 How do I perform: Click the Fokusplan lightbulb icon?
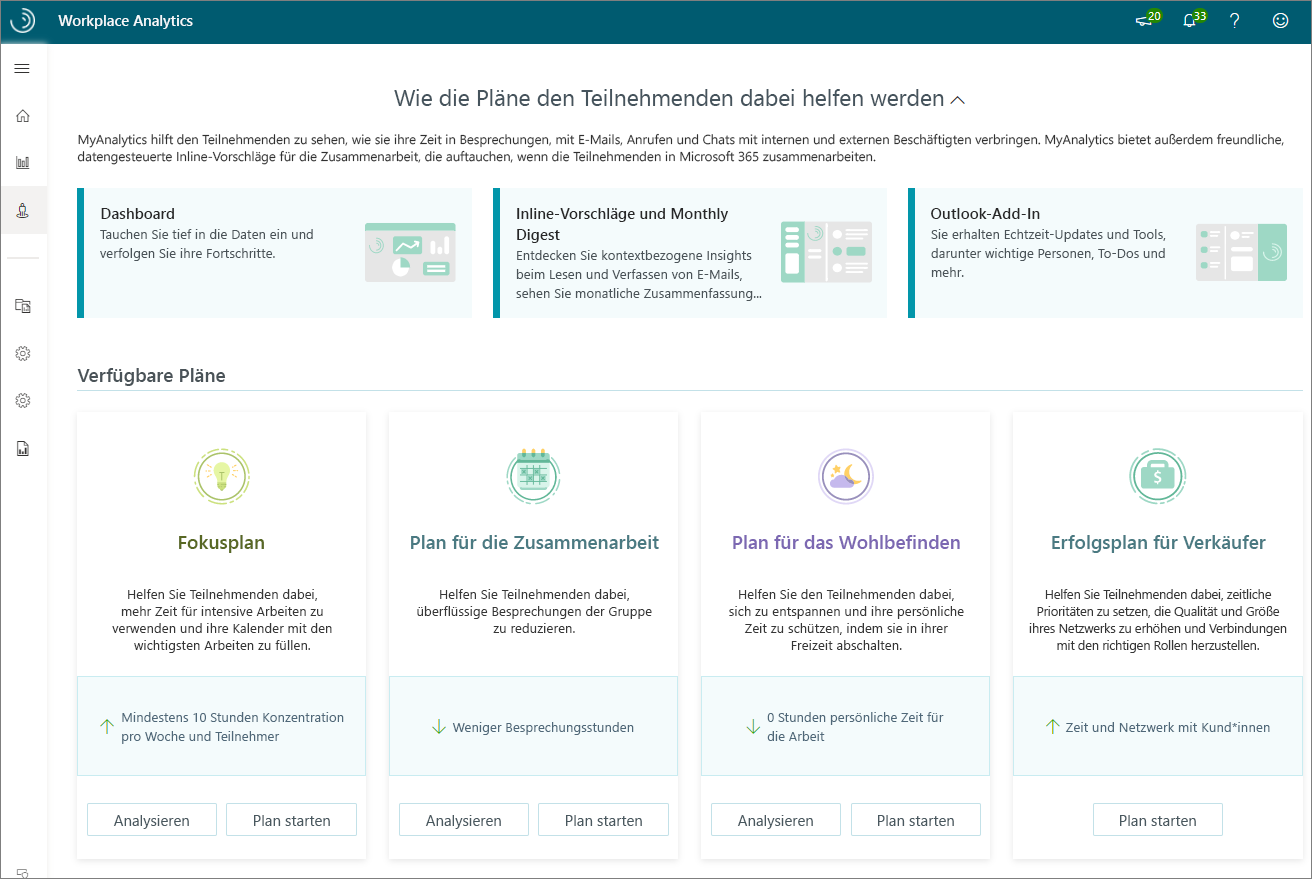[221, 476]
